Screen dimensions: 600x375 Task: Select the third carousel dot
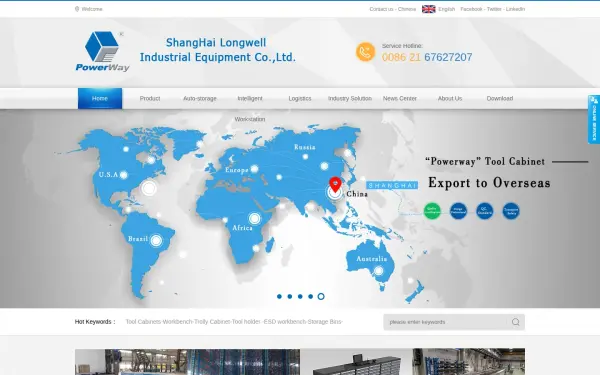[x=300, y=297]
